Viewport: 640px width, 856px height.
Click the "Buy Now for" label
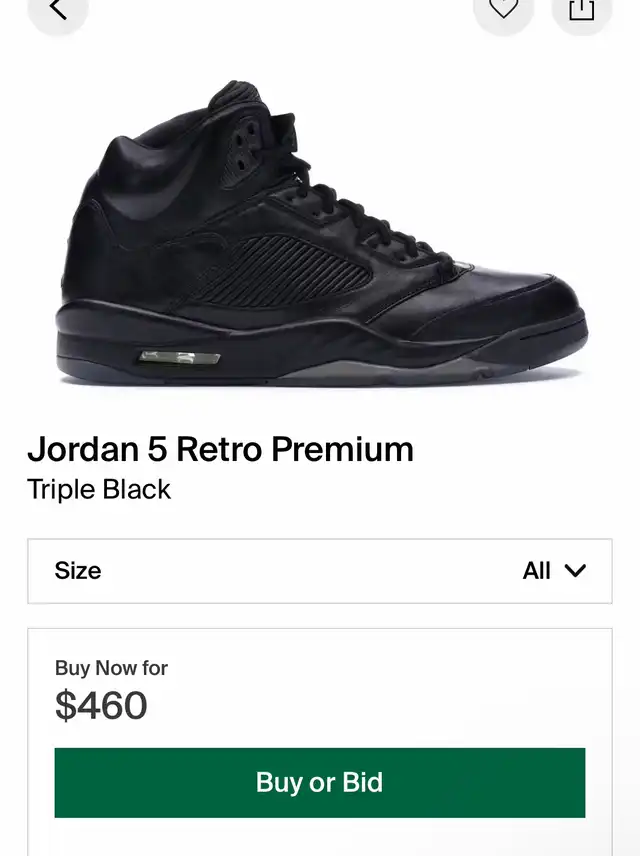111,668
